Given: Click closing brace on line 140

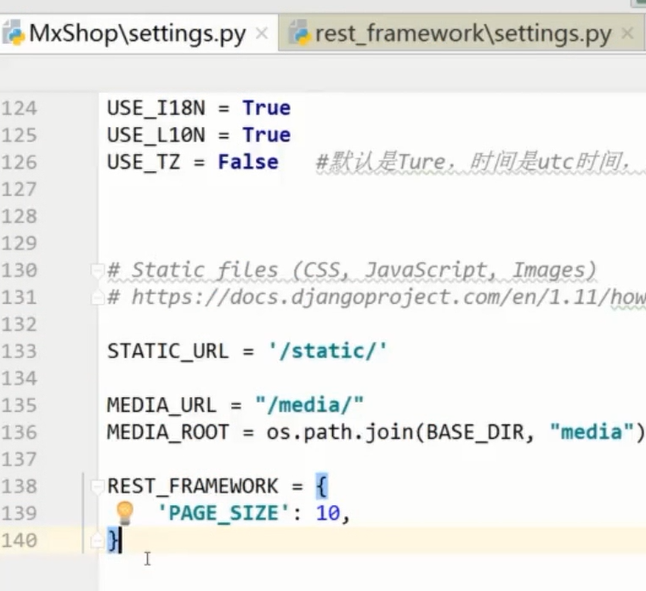Looking at the screenshot, I should pos(113,540).
